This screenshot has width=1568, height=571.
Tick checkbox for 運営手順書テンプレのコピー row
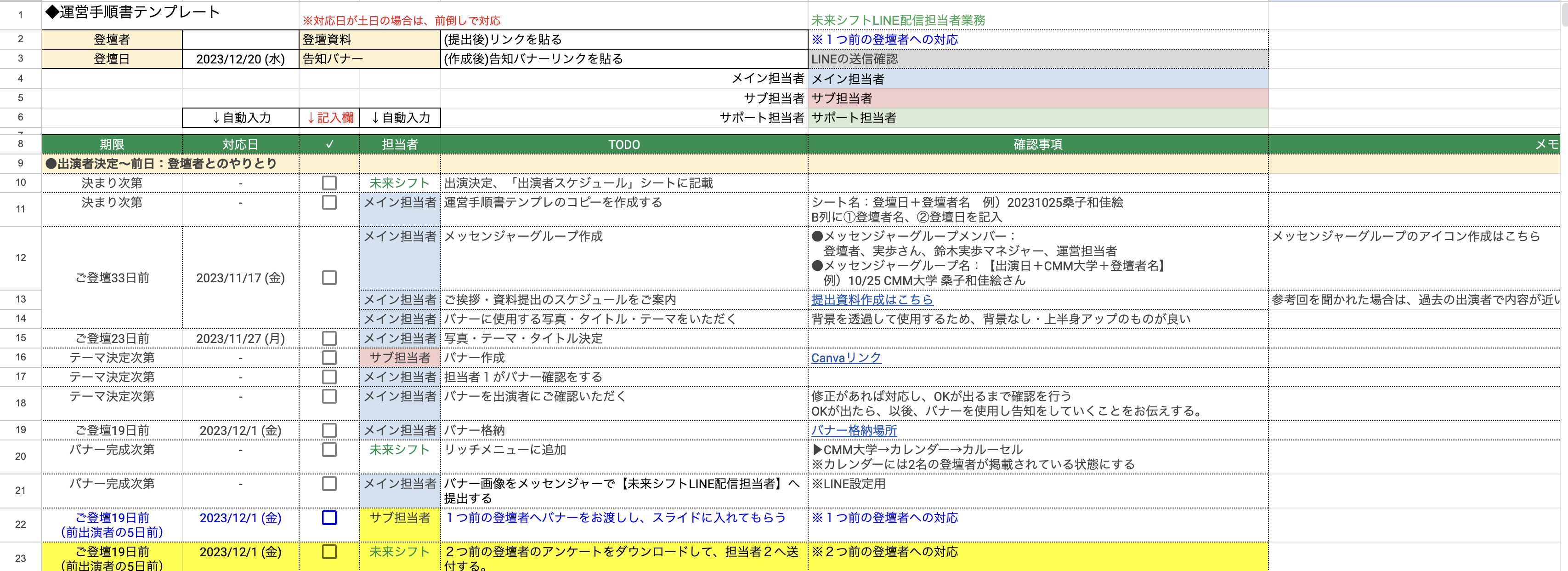point(328,202)
